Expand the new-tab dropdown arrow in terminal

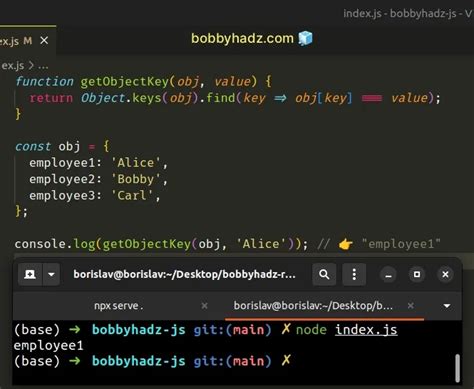coord(51,274)
